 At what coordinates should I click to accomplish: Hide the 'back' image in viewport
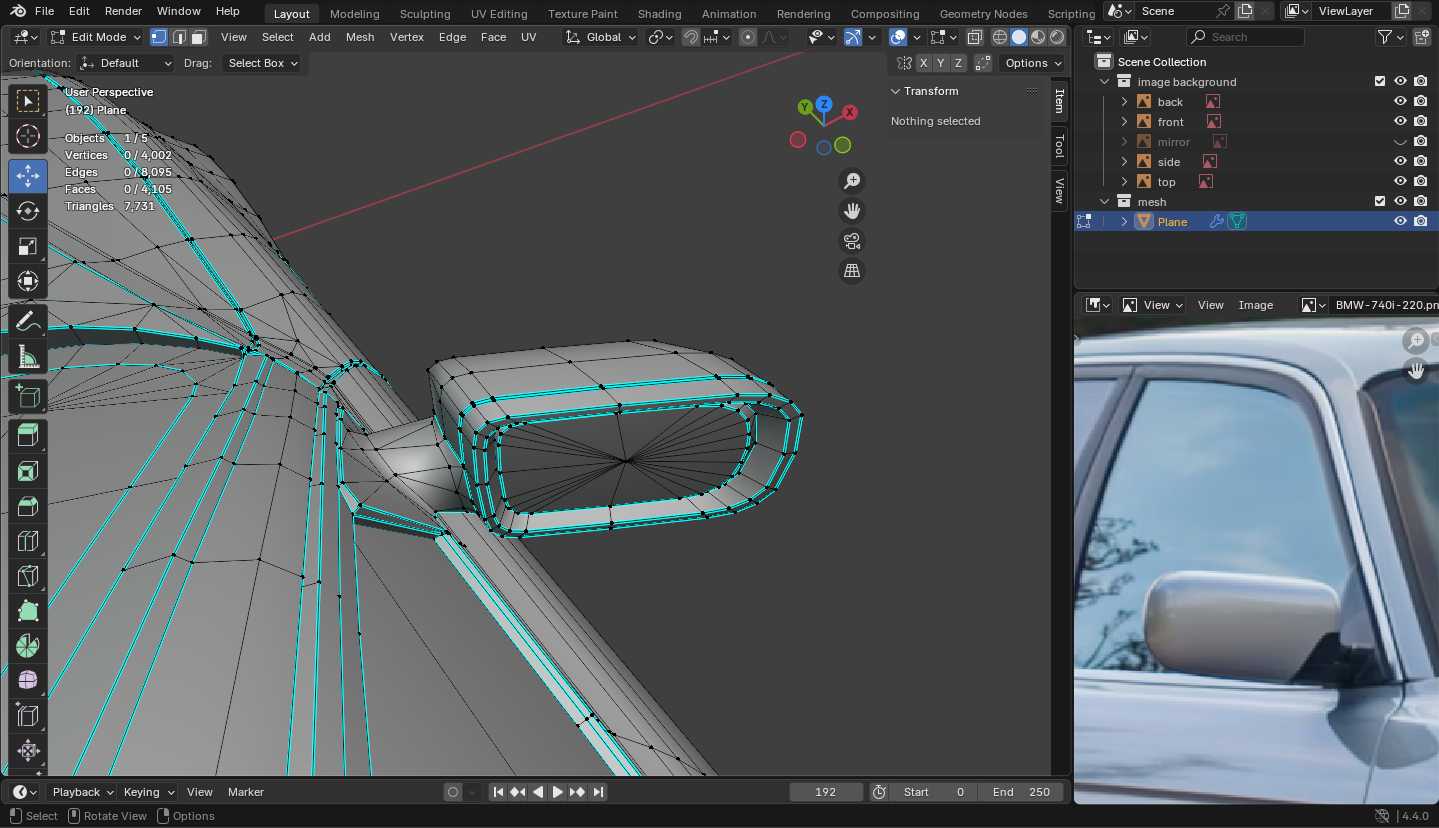[x=1400, y=102]
